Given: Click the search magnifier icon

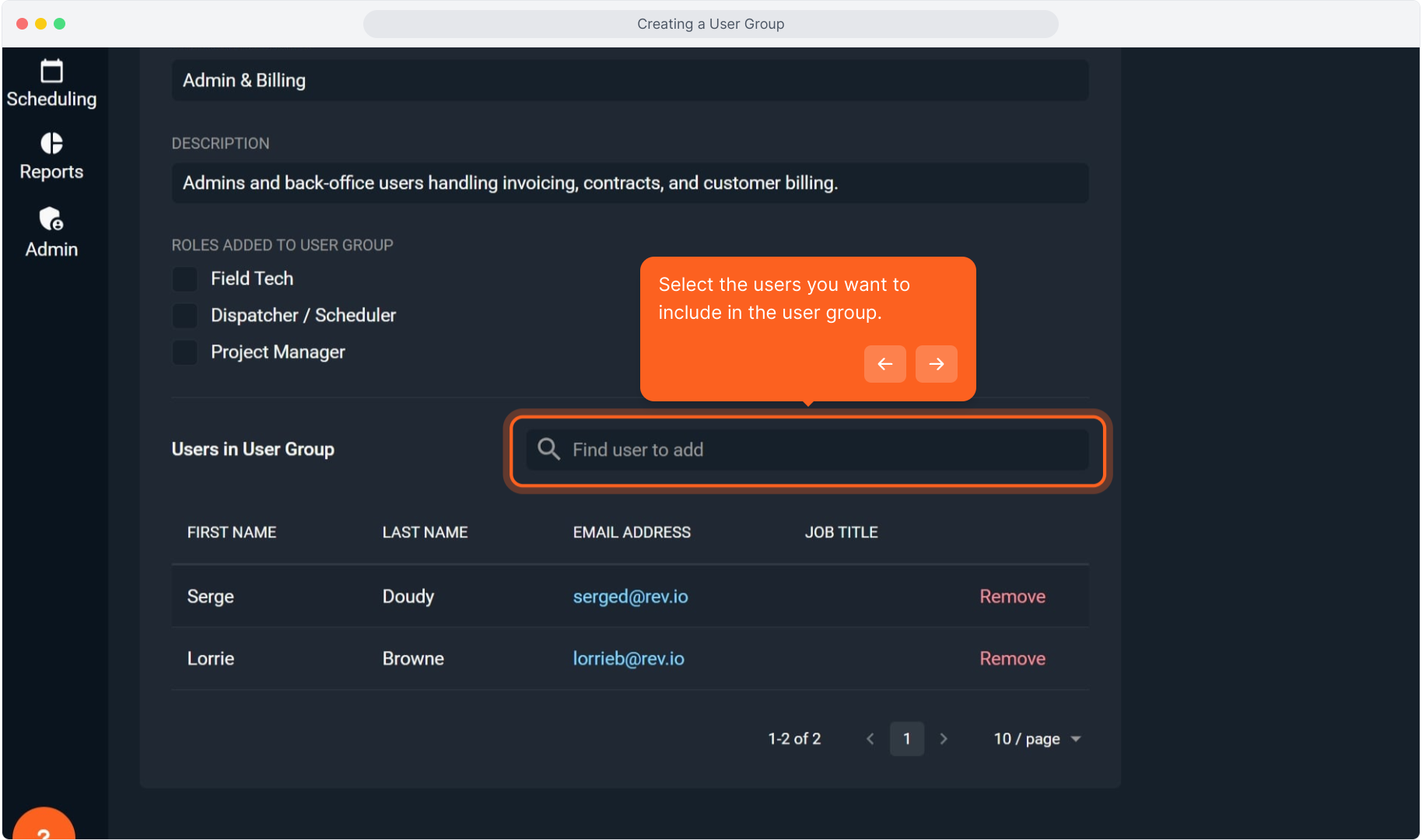Looking at the screenshot, I should [x=548, y=450].
